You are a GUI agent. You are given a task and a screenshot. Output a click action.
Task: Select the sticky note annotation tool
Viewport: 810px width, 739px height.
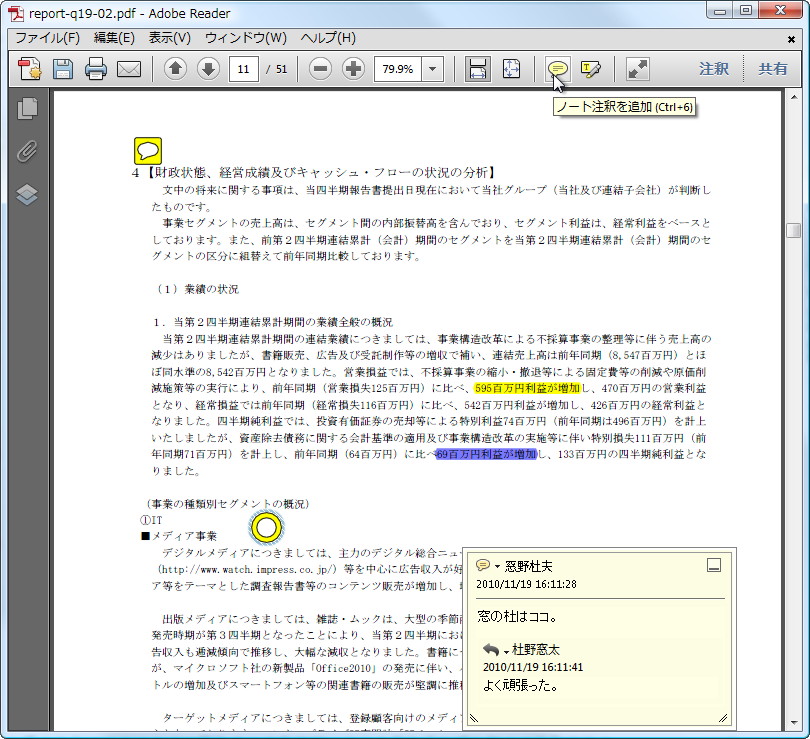pos(557,69)
